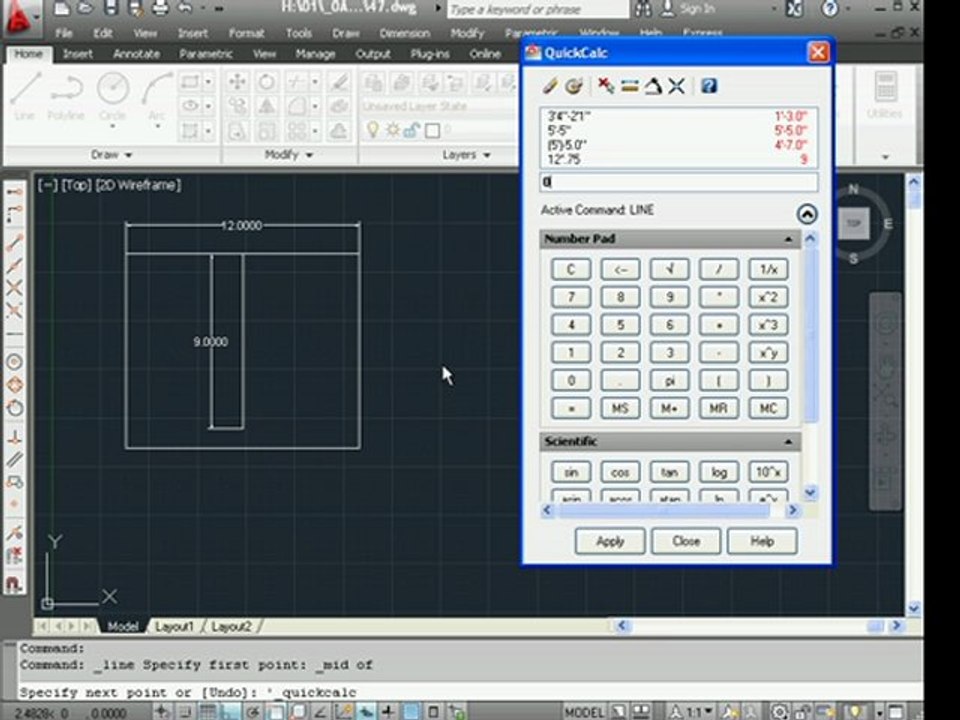
Task: Open Layer Properties icon in Layers panel
Action: point(373,82)
